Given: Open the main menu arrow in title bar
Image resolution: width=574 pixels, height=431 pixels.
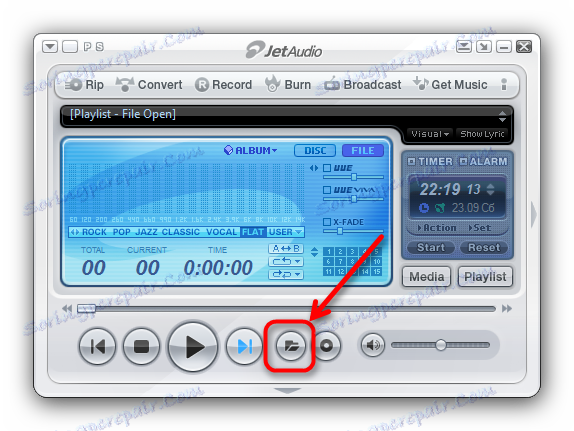Looking at the screenshot, I should click(50, 47).
